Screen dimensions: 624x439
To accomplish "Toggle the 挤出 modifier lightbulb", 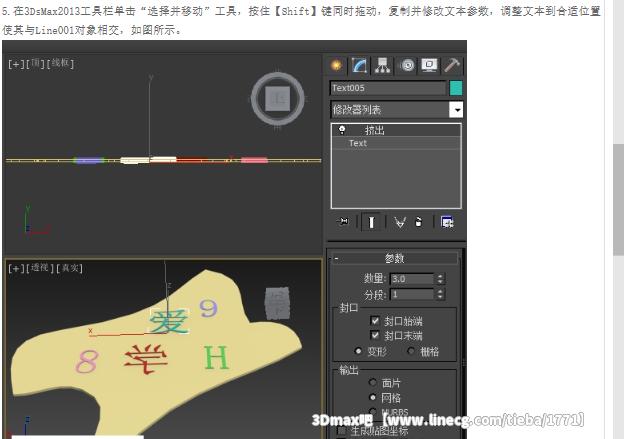I will (342, 130).
